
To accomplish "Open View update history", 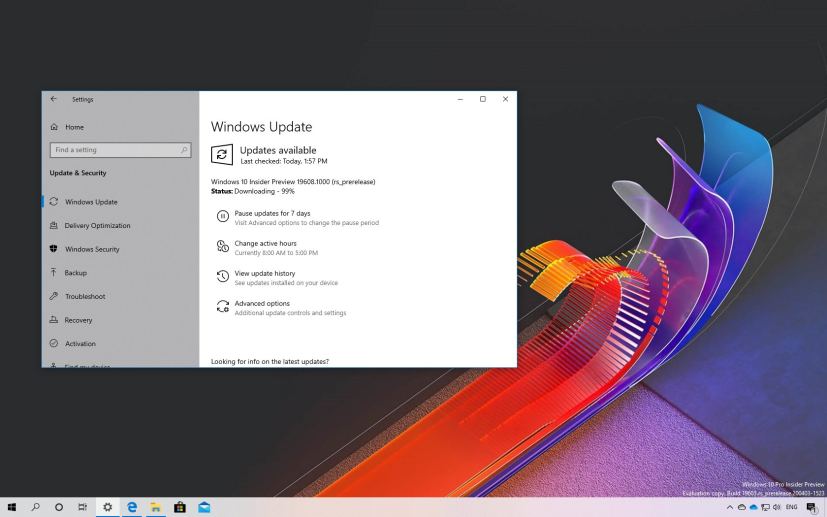I will (265, 273).
